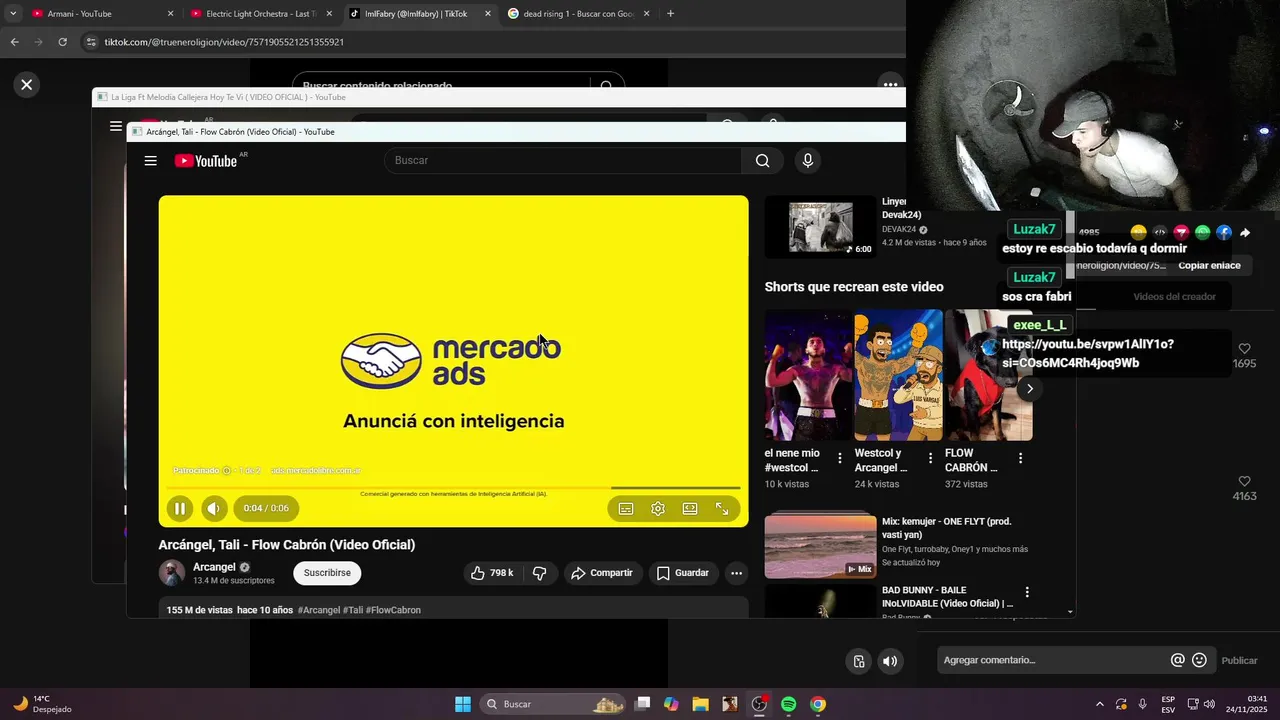Open YouTube player settings gear

(x=658, y=509)
